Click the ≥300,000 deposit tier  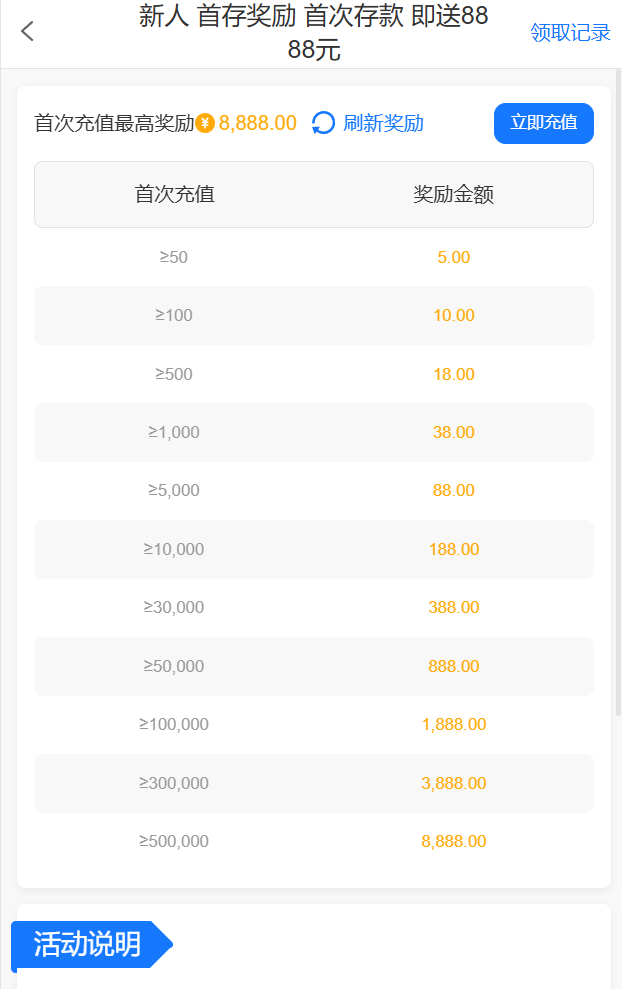click(x=174, y=783)
